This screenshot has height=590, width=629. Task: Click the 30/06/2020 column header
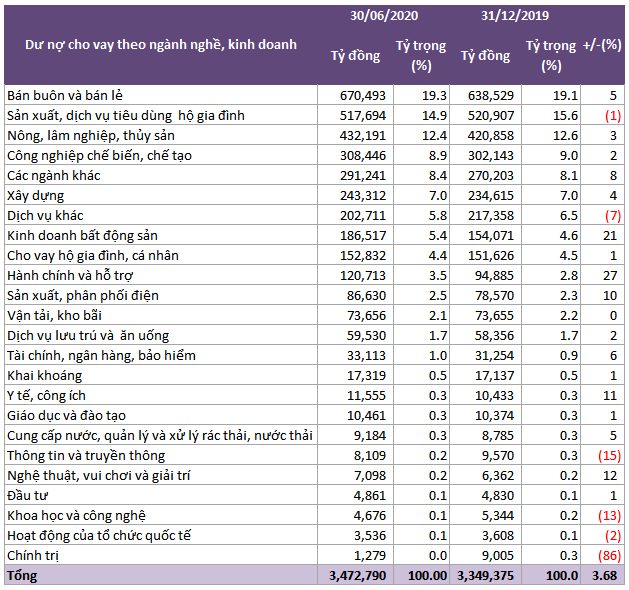(384, 16)
